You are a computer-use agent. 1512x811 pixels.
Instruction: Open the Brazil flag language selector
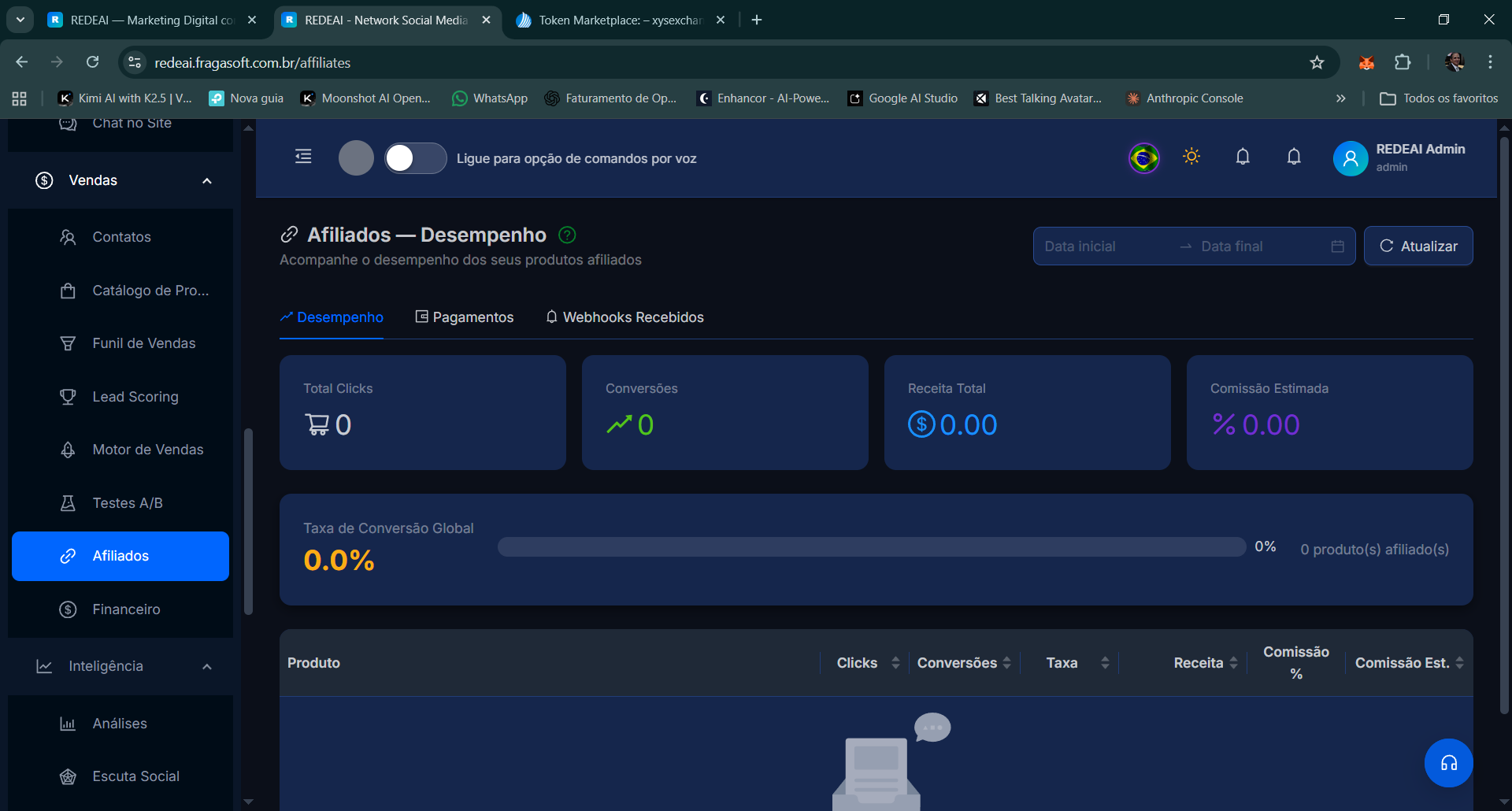(1143, 157)
